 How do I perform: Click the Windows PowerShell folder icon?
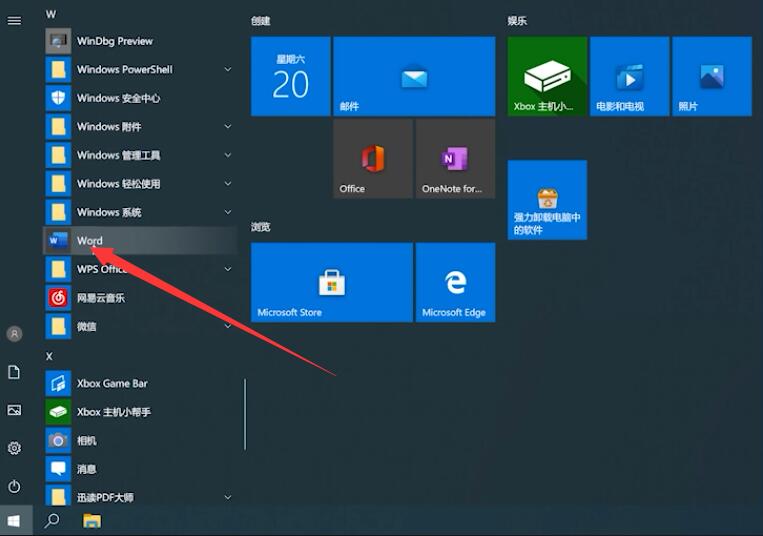click(x=58, y=70)
